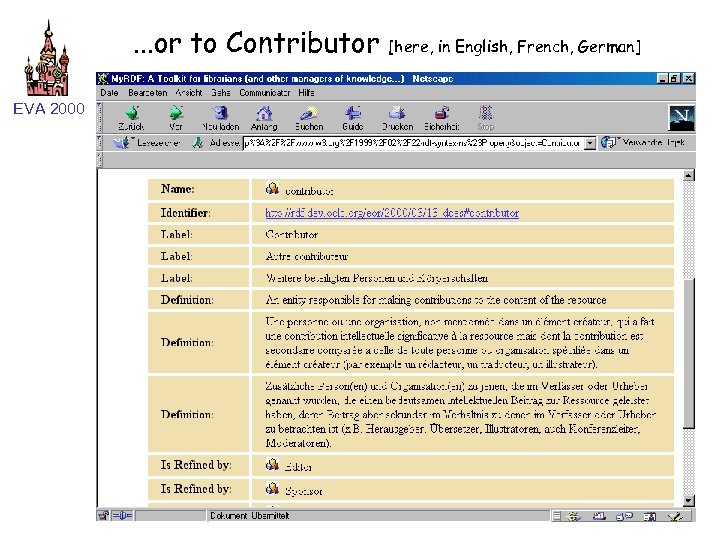Click the Guide toolbar icon
720x540 pixels.
353,112
